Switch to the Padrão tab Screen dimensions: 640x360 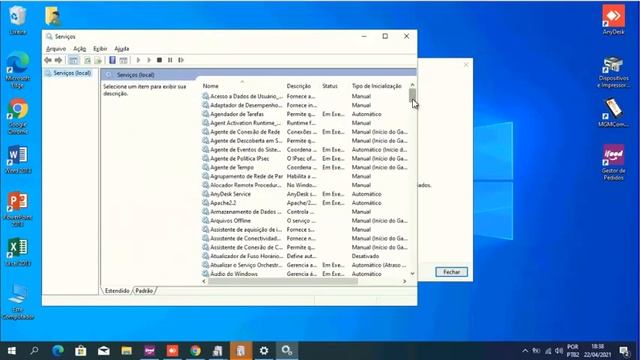pos(144,291)
